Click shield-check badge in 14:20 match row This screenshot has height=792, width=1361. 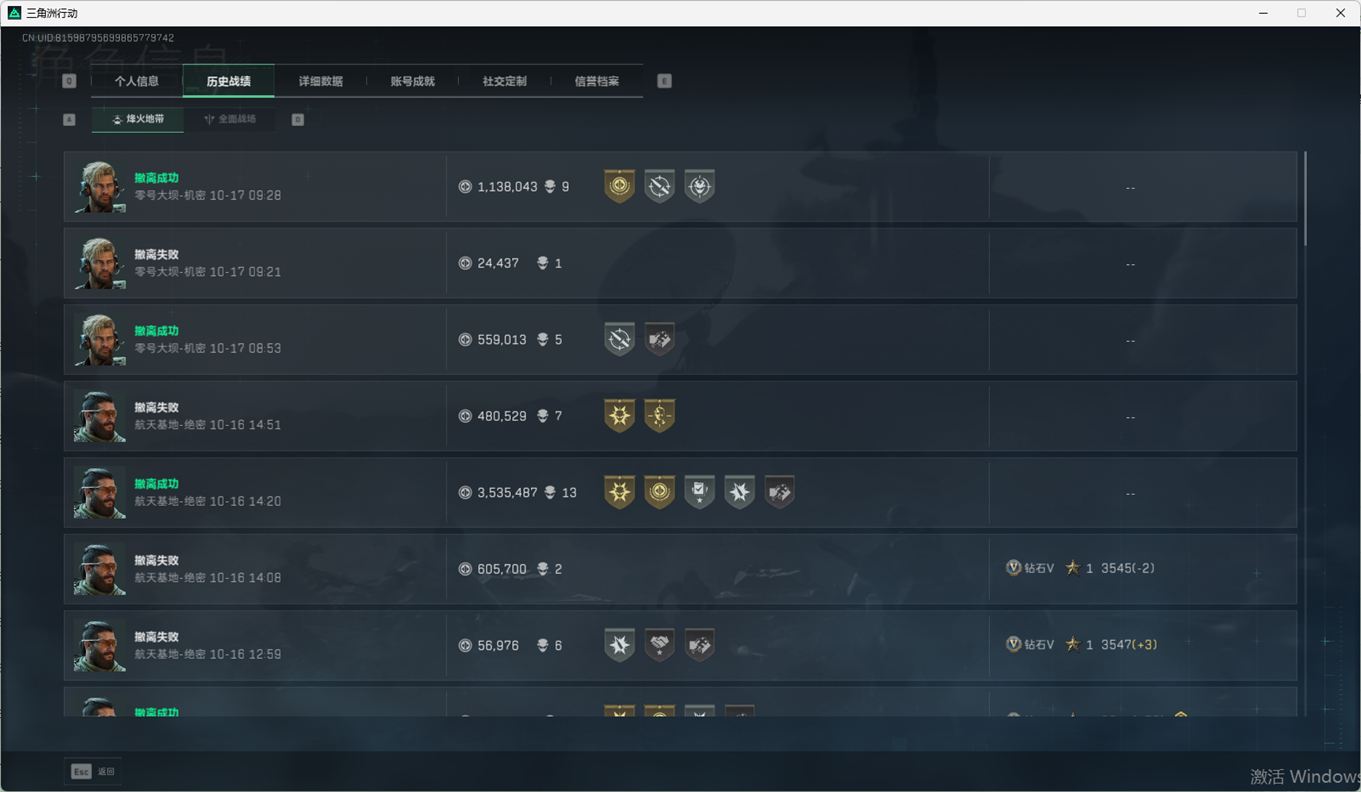tap(699, 492)
